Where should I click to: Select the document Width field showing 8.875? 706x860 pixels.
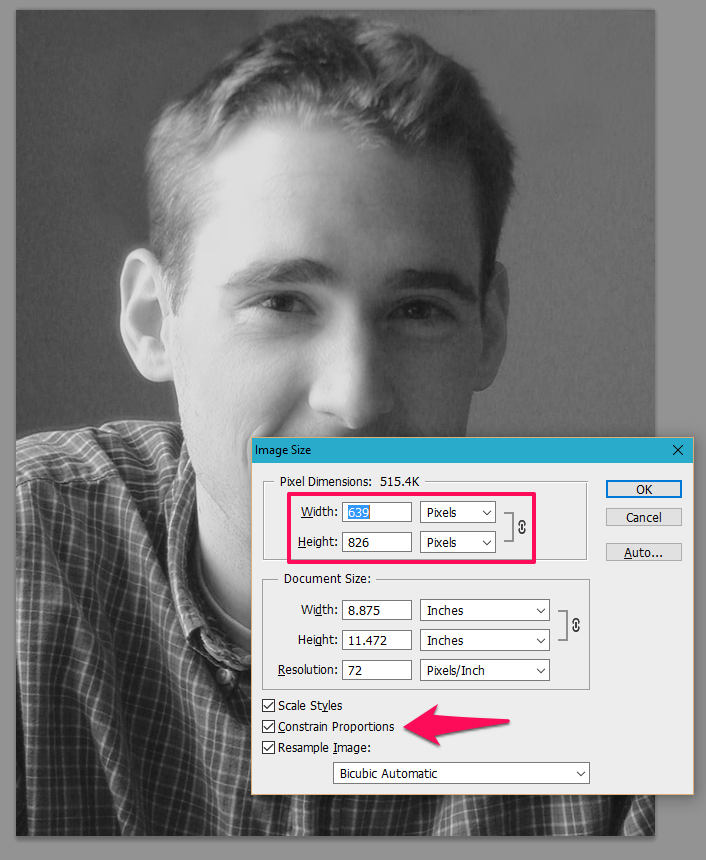coord(377,610)
